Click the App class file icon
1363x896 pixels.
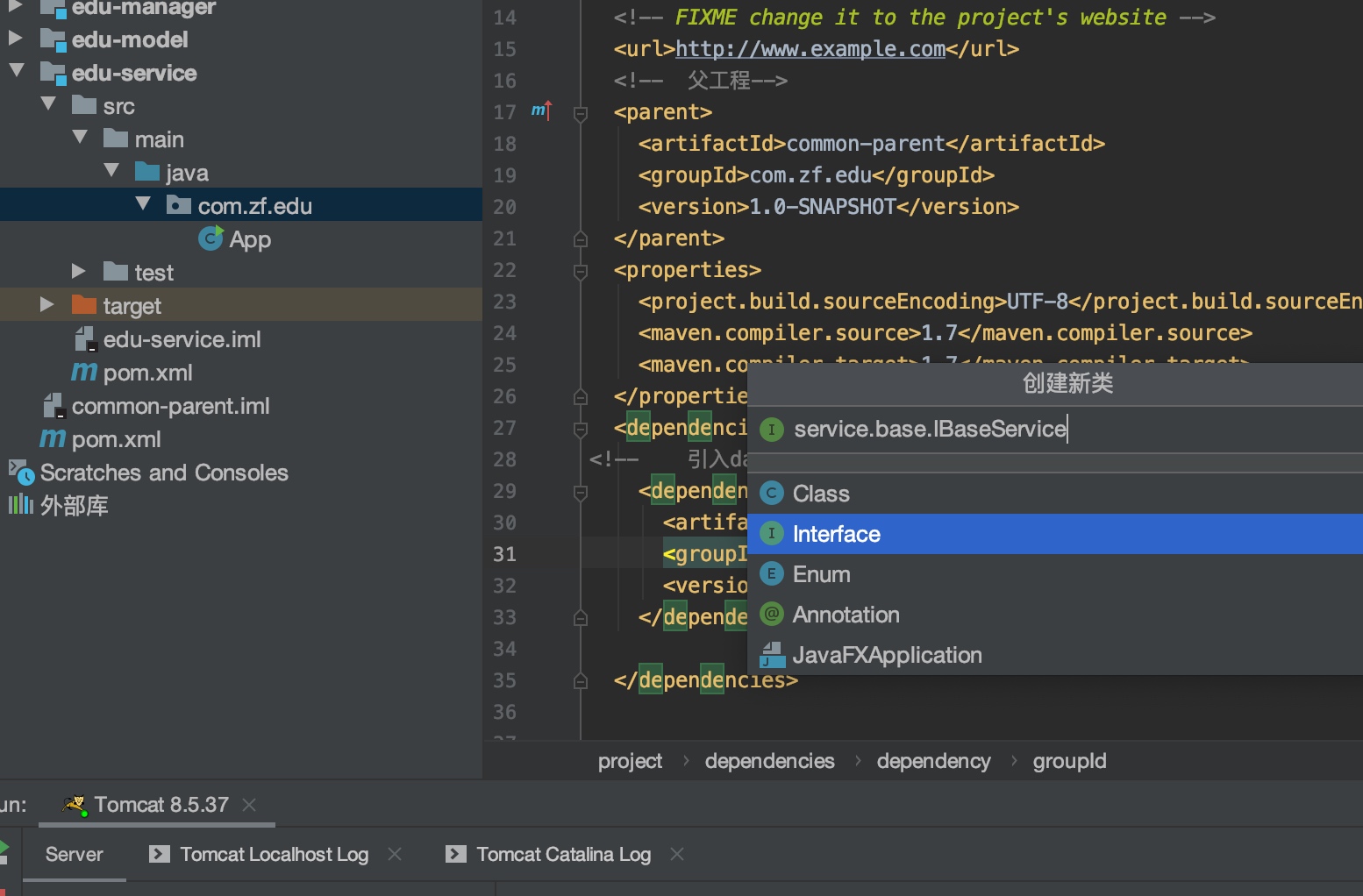pos(211,238)
